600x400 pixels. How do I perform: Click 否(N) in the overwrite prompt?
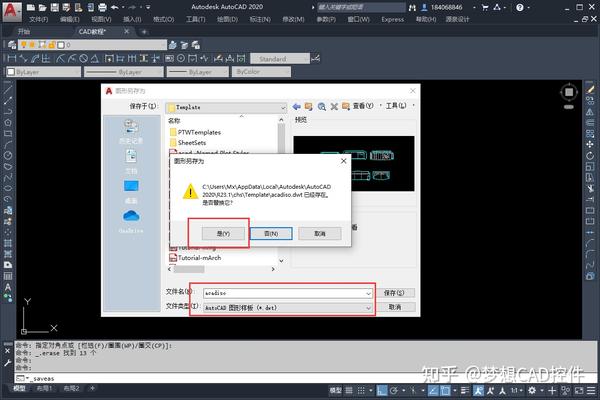point(271,233)
